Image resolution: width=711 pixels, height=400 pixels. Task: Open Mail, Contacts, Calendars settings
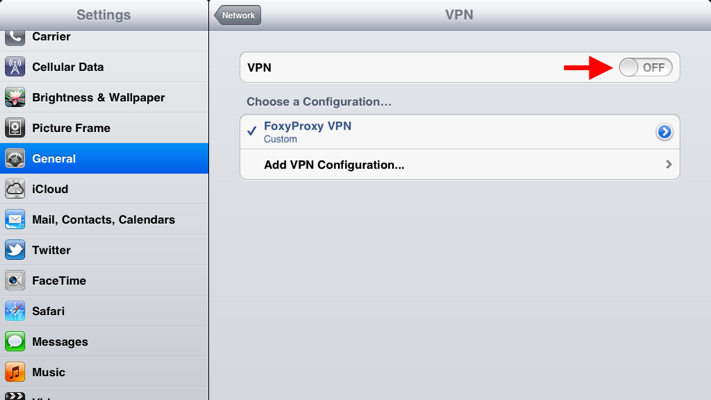(104, 220)
